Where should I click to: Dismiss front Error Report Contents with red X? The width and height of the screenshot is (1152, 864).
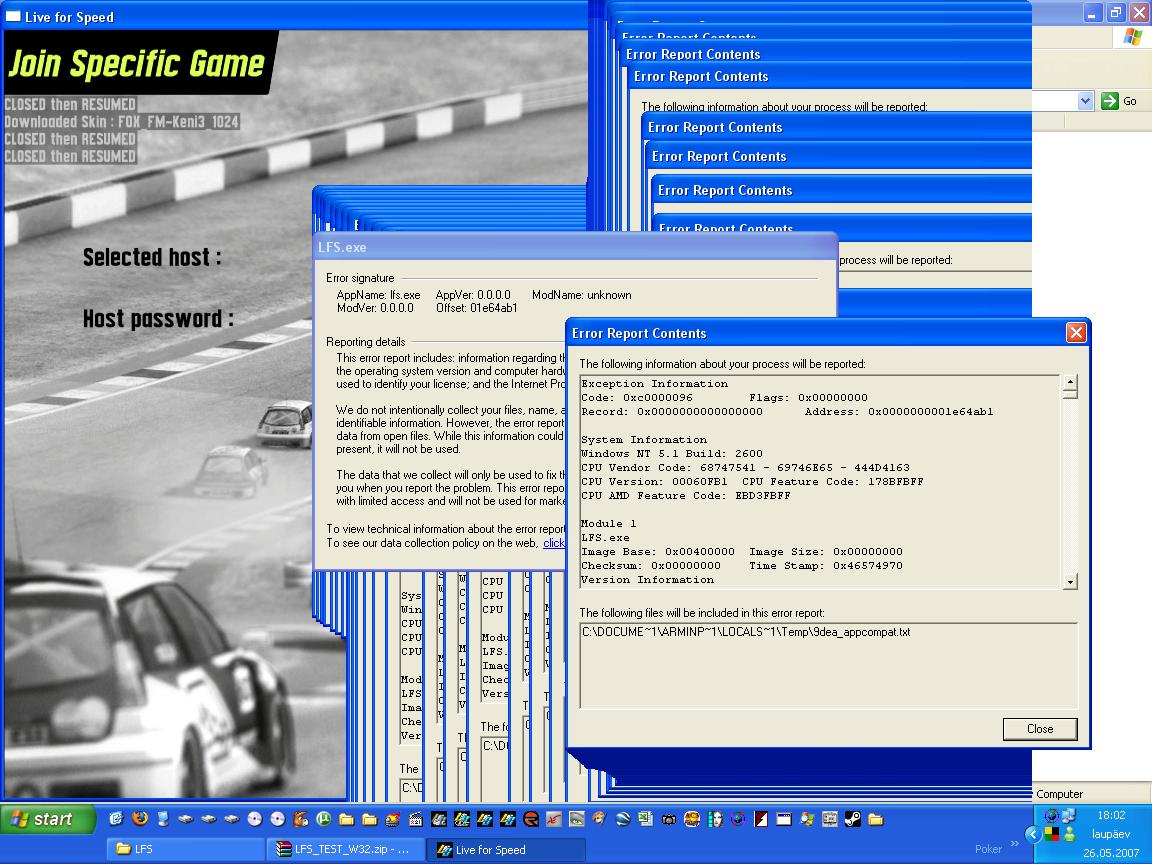click(1076, 333)
